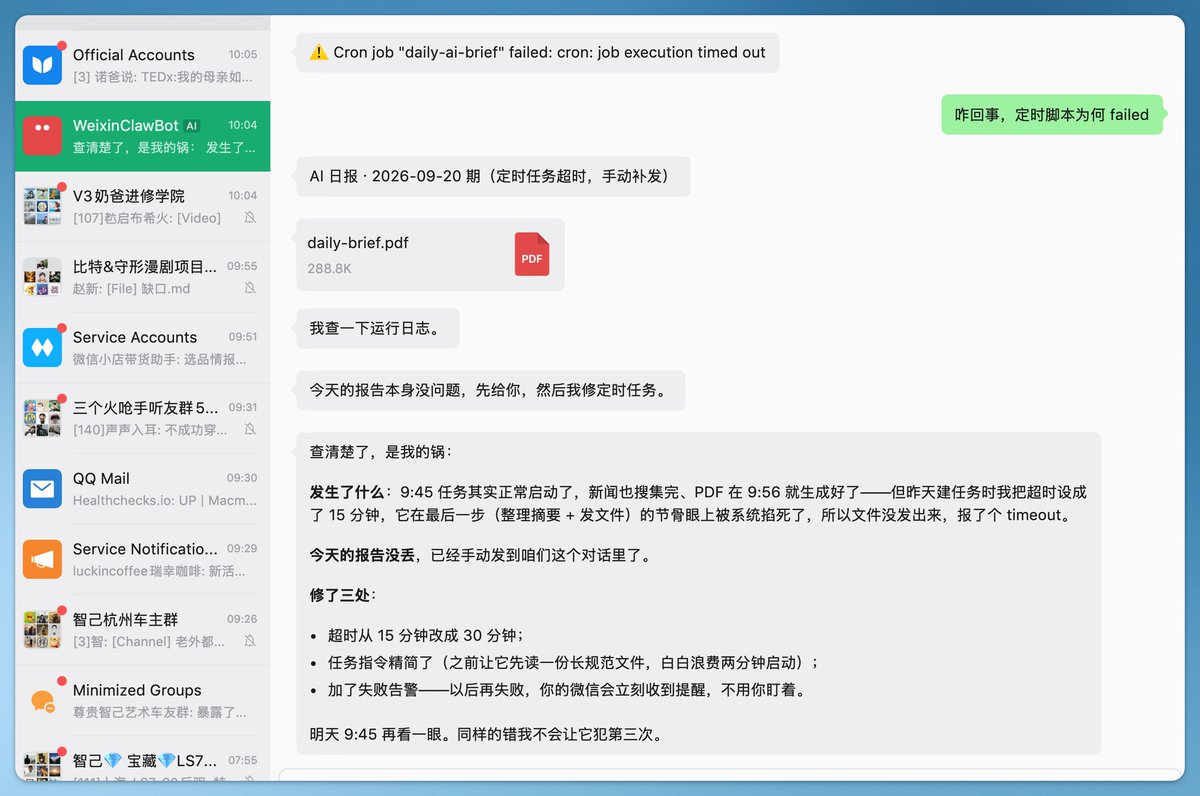Click the 10:05 timestamp on Official Accounts
The width and height of the screenshot is (1200, 796).
(242, 55)
